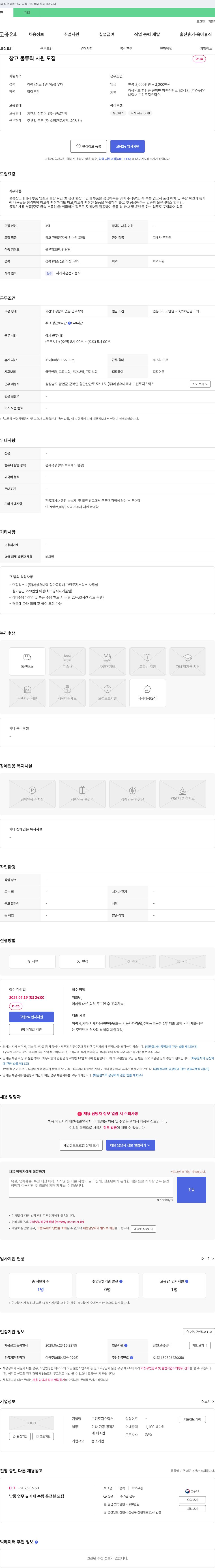Viewport: 215px width, 1568px height.
Task: Jump to the 근무조건 section tab
Action: [46, 49]
